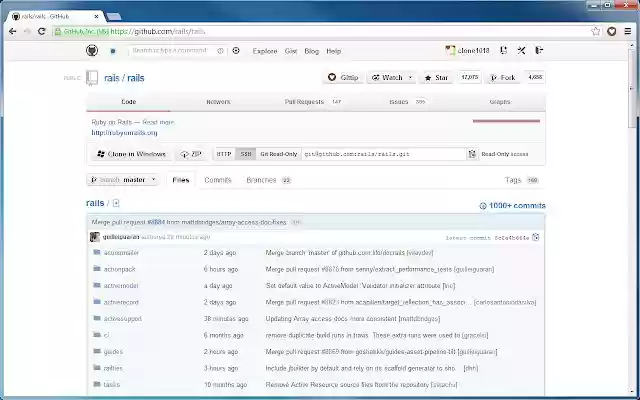The height and width of the screenshot is (400, 640).
Task: Click the browser address bar URL
Action: coord(158,31)
